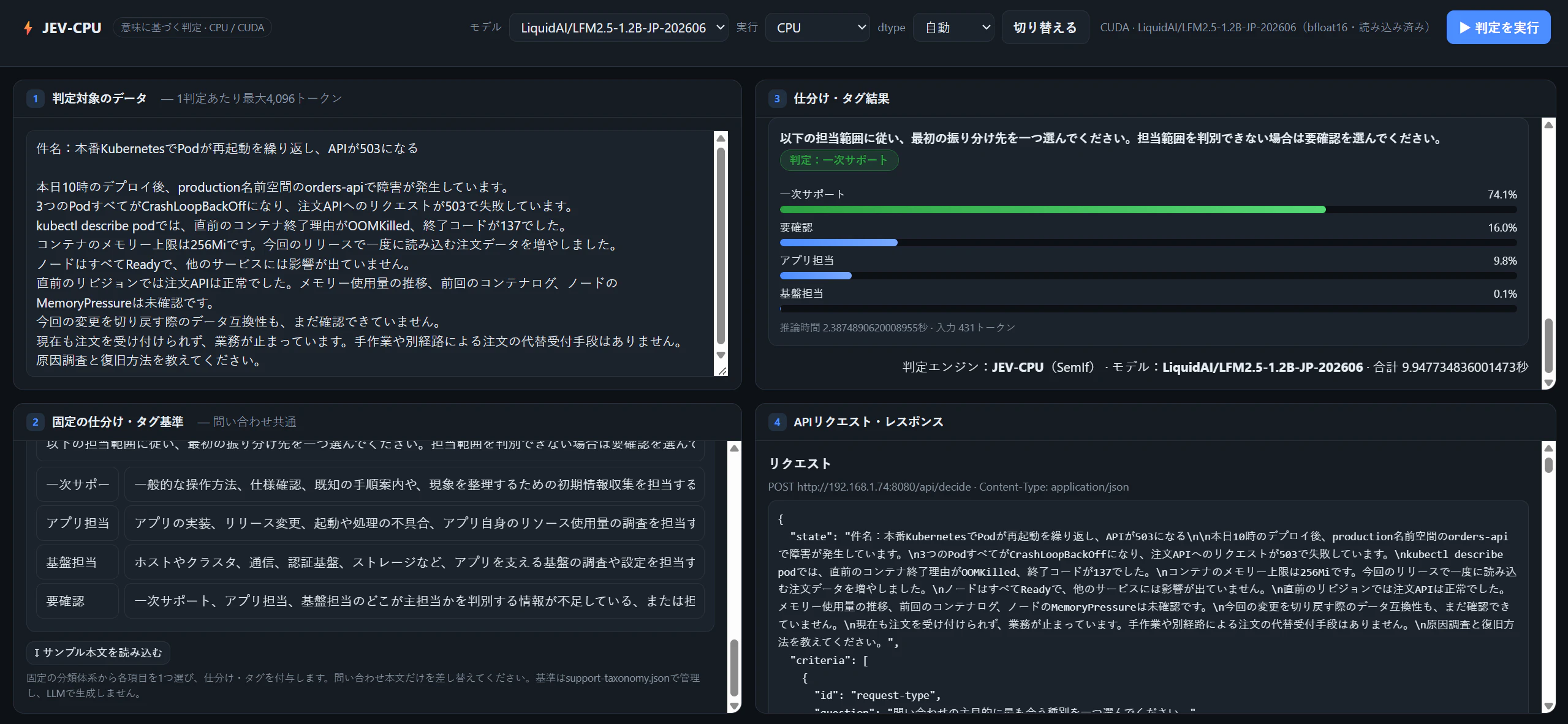Click the results panel scrollbar up arrow

click(1548, 125)
